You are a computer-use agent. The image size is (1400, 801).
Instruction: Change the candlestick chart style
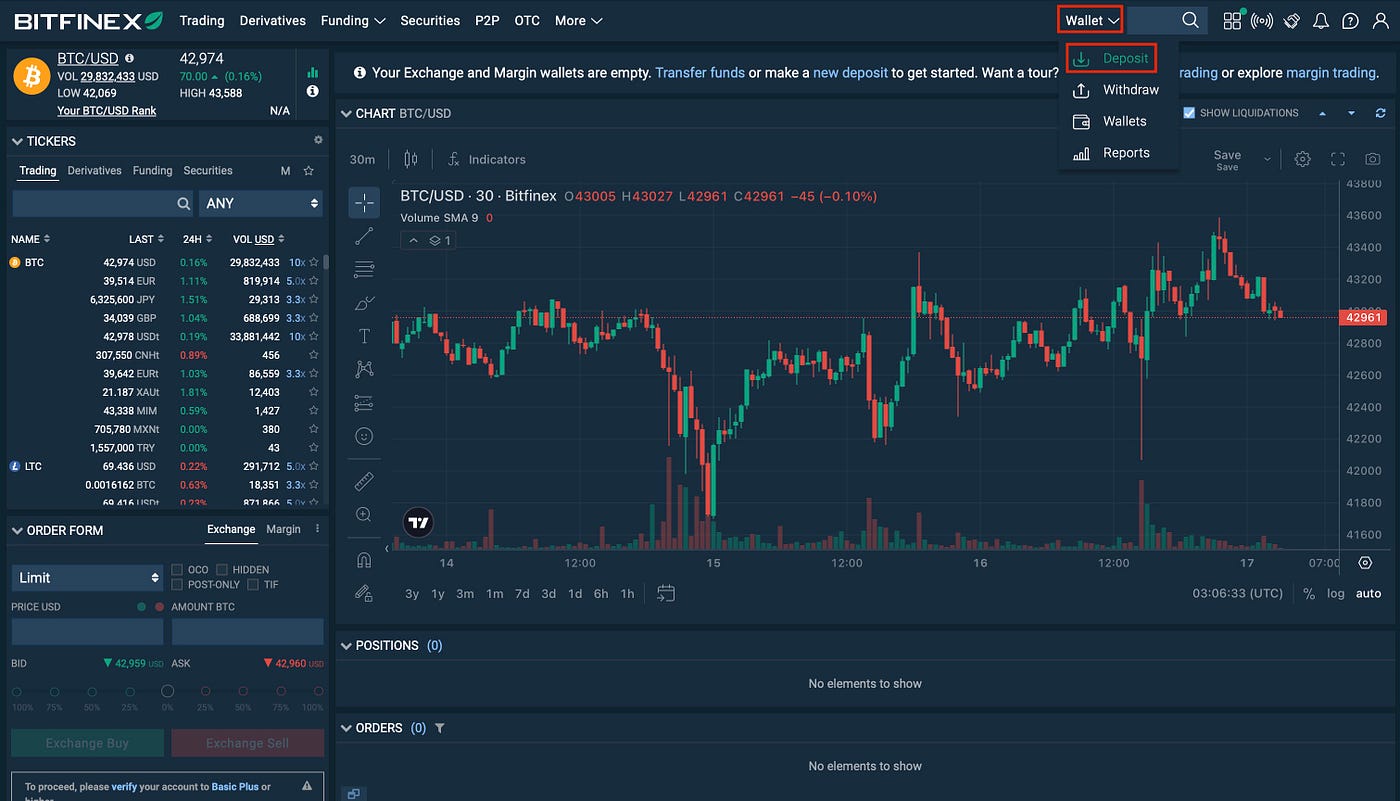tap(410, 159)
